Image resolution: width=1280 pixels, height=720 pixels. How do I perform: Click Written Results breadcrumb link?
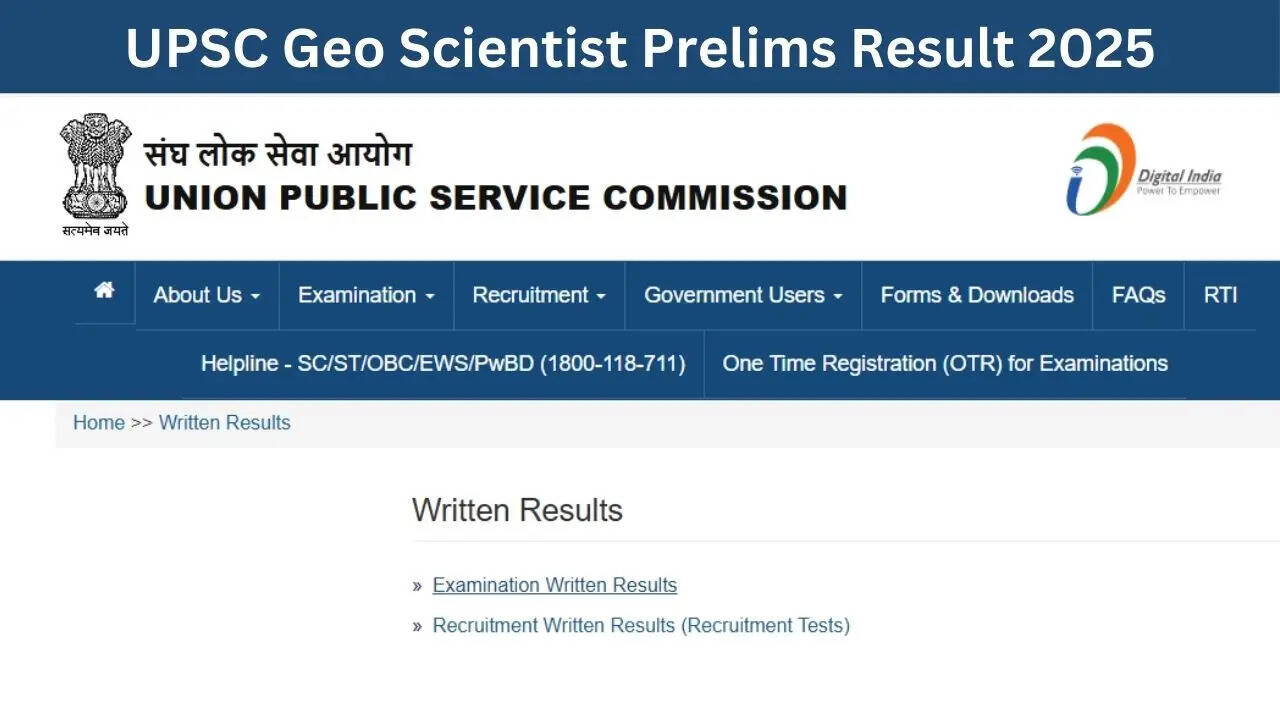point(225,422)
